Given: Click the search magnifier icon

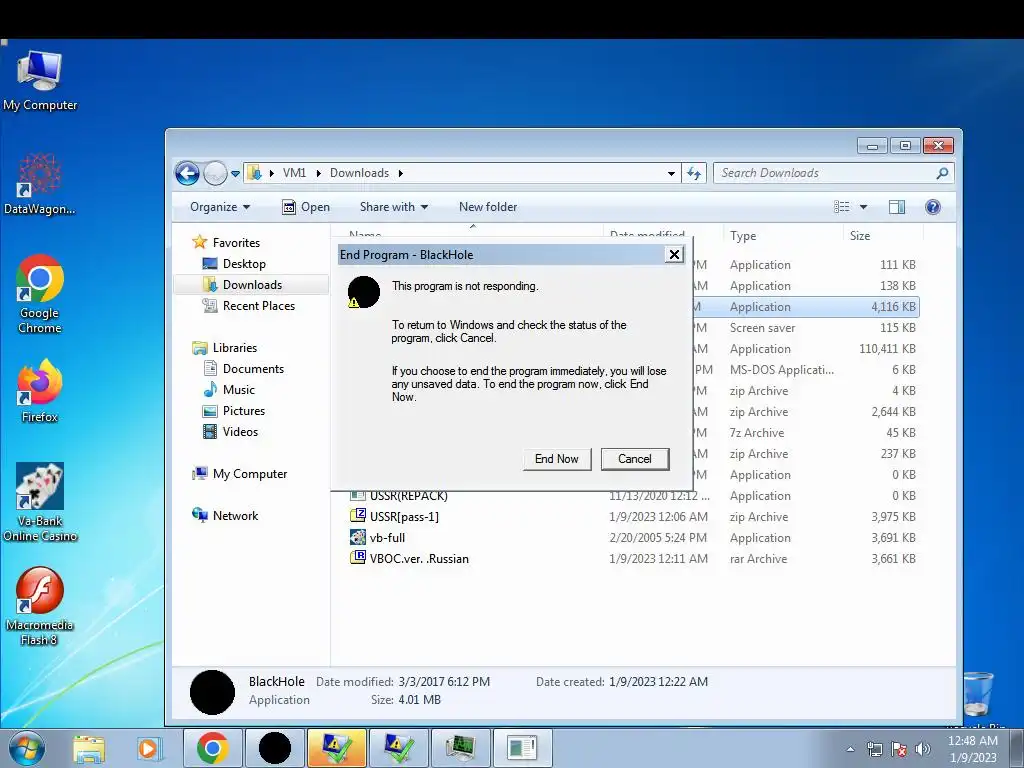Looking at the screenshot, I should click(942, 173).
